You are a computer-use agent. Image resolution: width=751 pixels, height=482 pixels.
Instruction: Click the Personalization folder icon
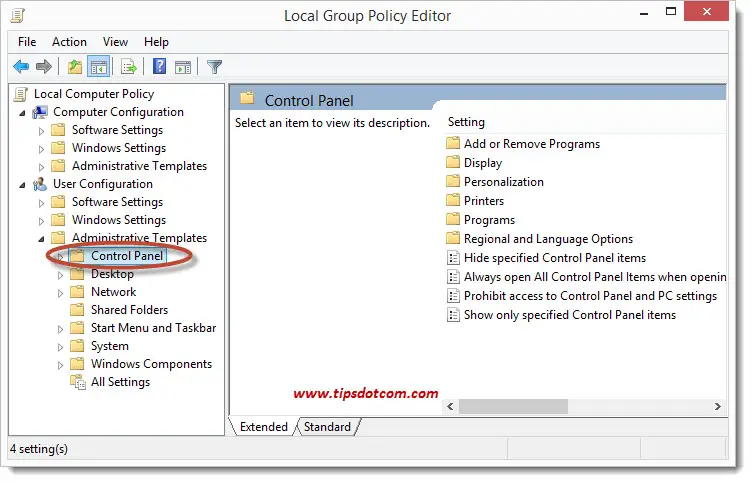click(x=453, y=182)
